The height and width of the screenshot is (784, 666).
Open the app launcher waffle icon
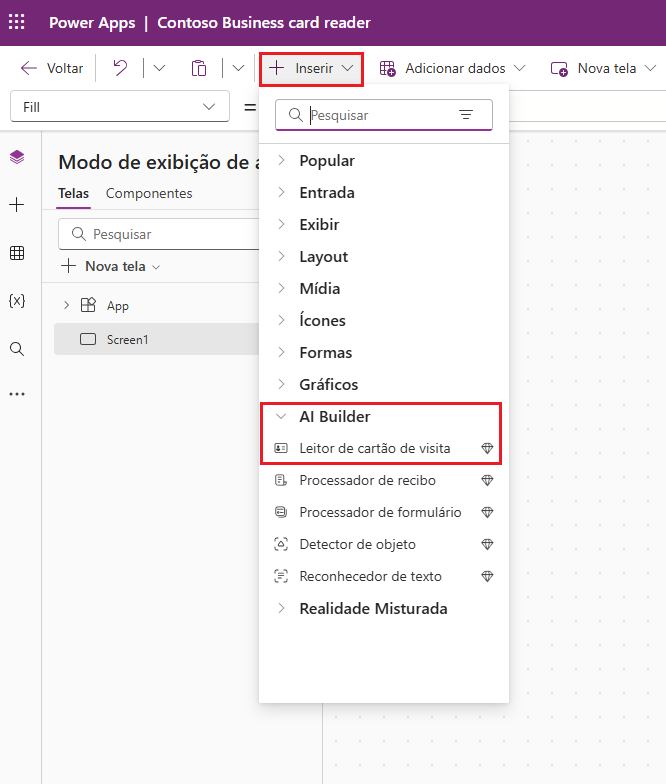(x=16, y=22)
